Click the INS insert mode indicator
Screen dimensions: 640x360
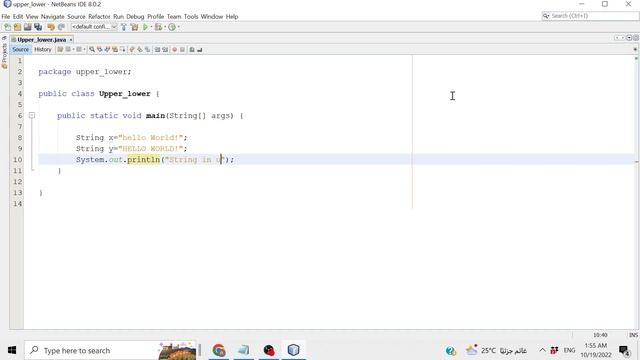tap(633, 335)
